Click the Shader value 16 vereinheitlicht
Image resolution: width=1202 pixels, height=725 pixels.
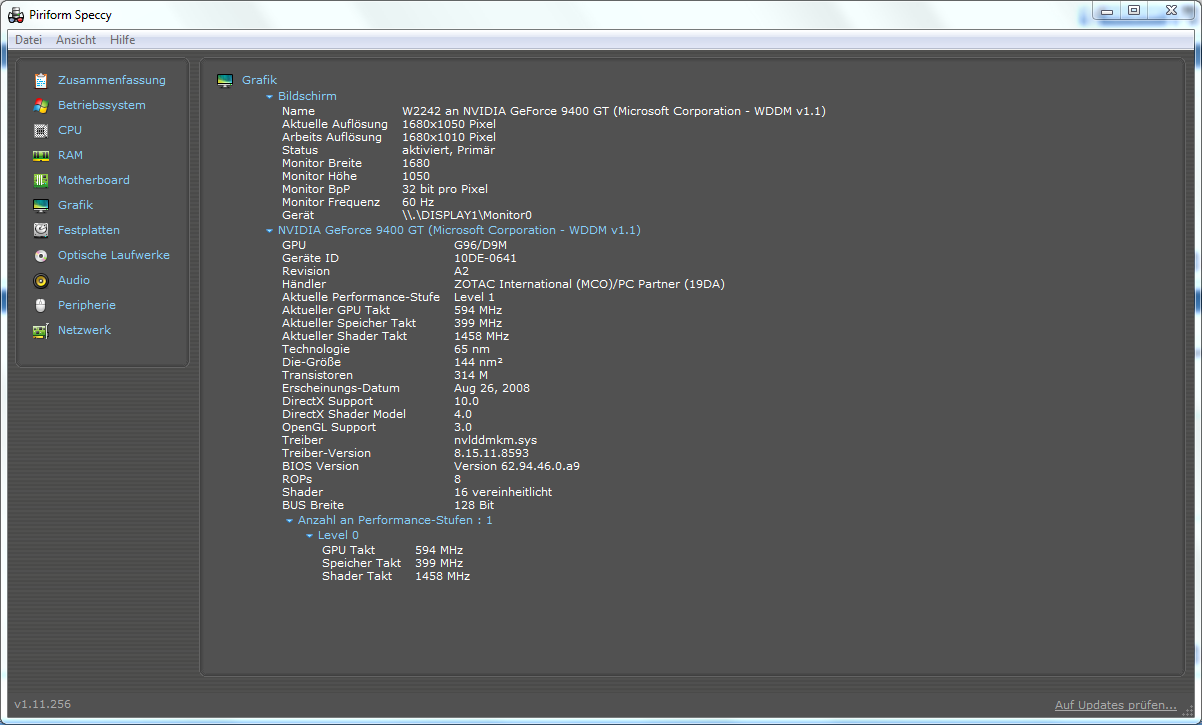pyautogui.click(x=503, y=492)
